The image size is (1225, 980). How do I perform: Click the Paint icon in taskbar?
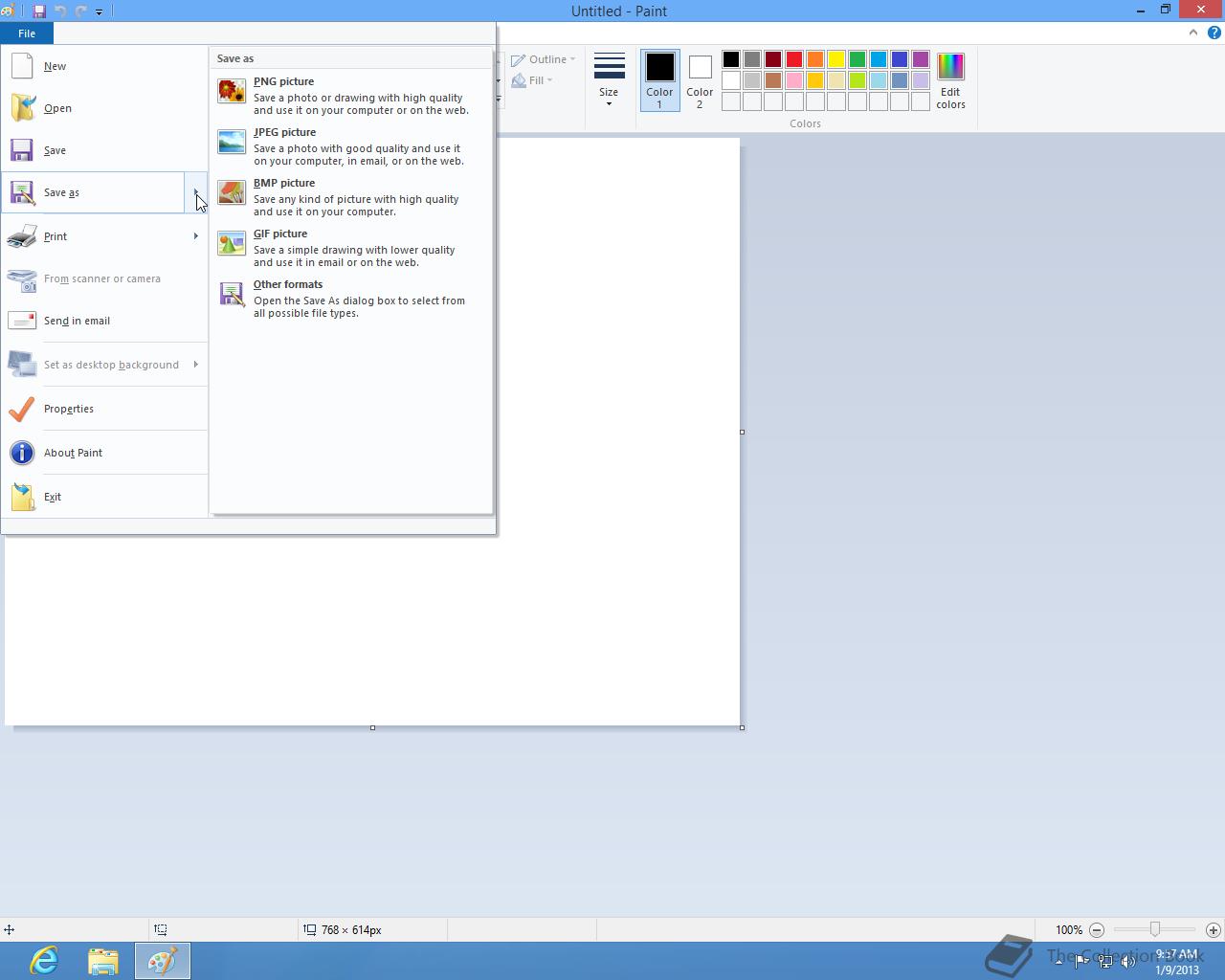(x=162, y=960)
